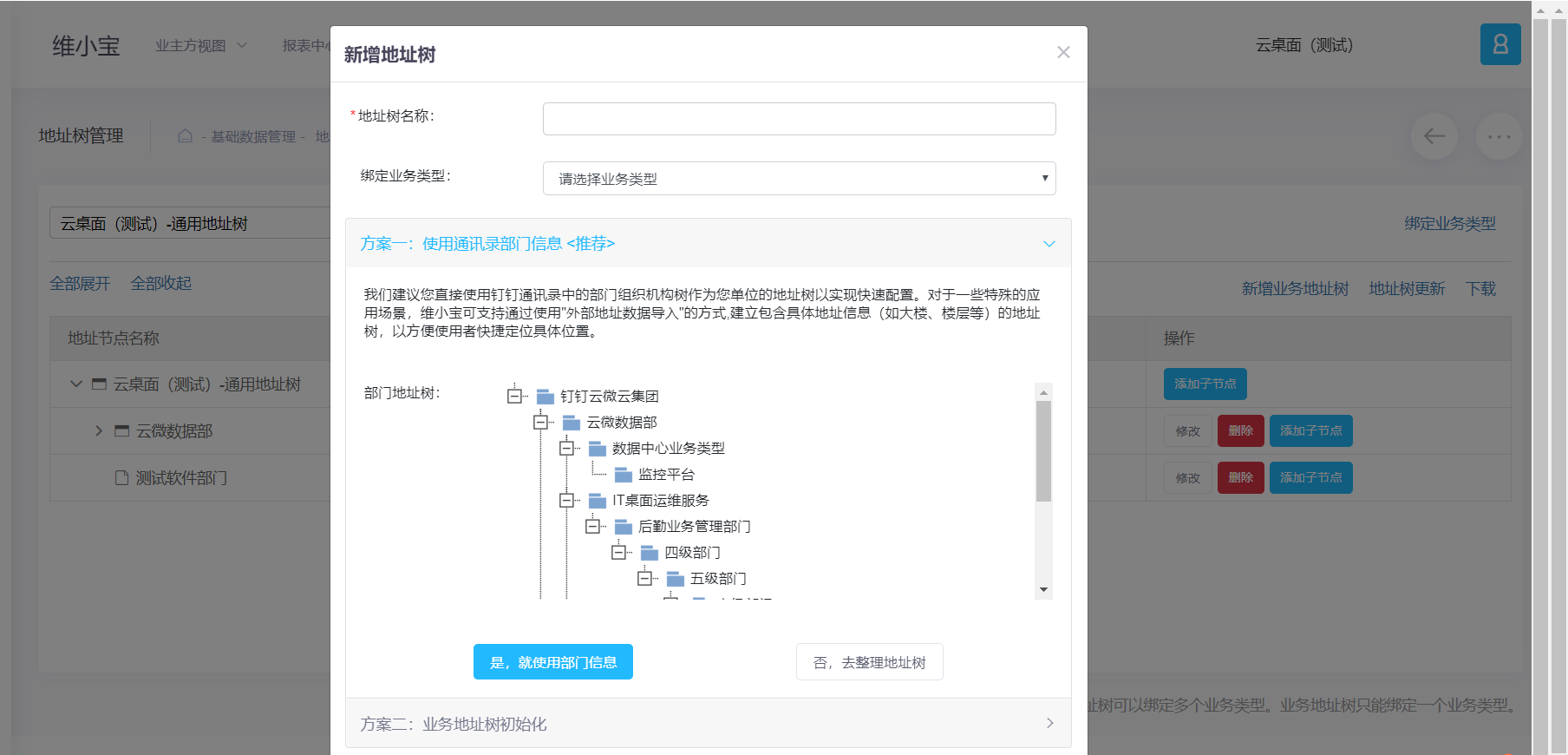The height and width of the screenshot is (755, 1568).
Task: Close the 新增地址树 dialog
Action: pos(1063,52)
